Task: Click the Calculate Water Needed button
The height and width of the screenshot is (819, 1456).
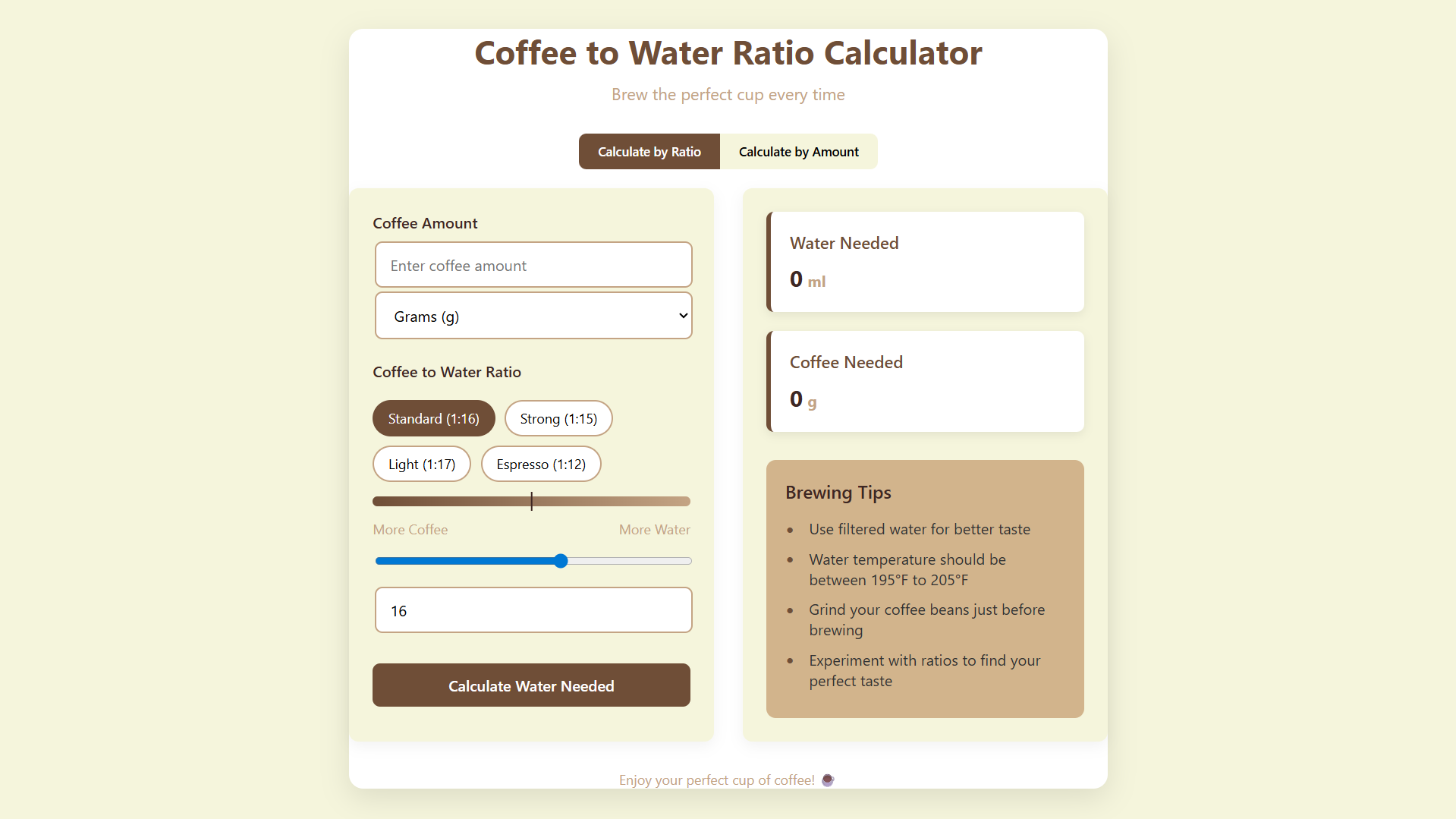Action: pos(531,685)
